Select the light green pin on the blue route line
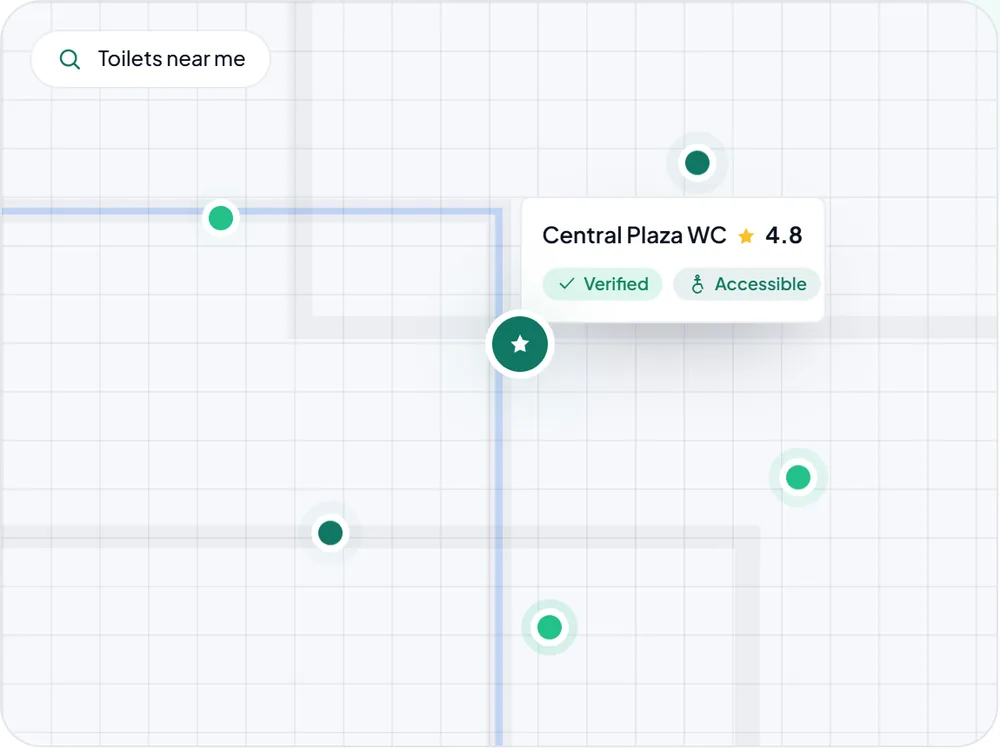 pyautogui.click(x=221, y=218)
